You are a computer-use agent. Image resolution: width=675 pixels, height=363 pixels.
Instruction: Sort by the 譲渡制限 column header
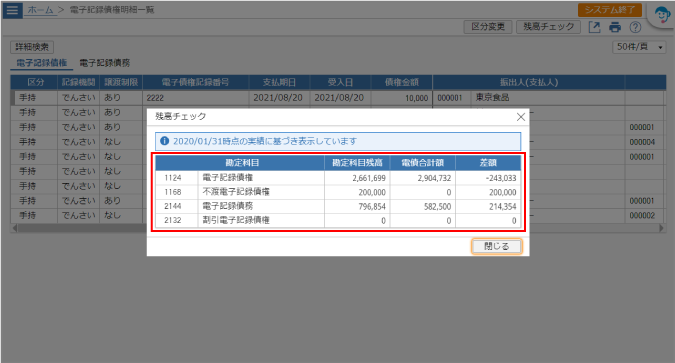click(x=121, y=82)
